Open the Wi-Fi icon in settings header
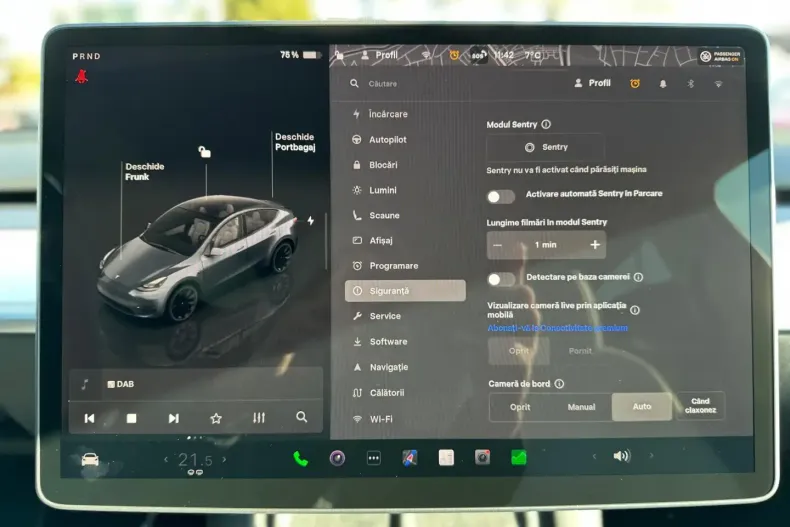Image resolution: width=790 pixels, height=527 pixels. 718,84
